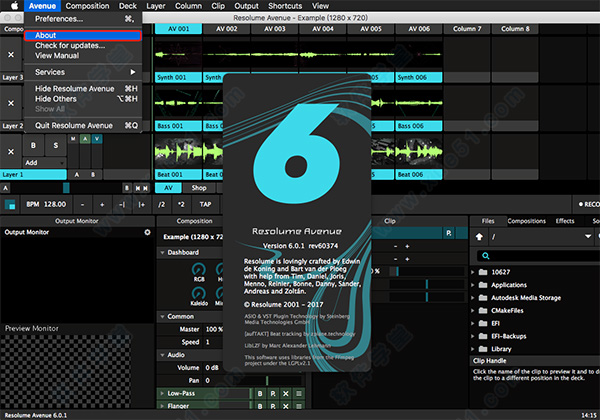This screenshot has height=420, width=600.
Task: Snap crossfader to side B
Action: (127, 188)
